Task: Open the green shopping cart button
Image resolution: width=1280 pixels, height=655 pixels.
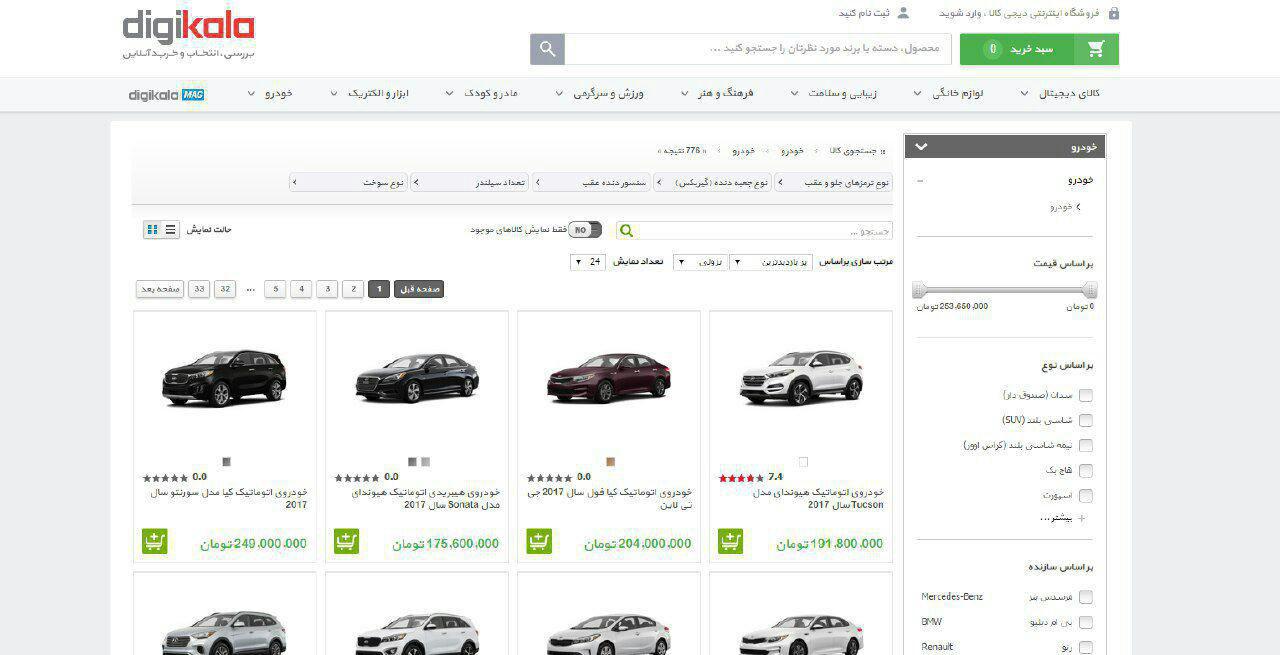Action: (x=1039, y=49)
